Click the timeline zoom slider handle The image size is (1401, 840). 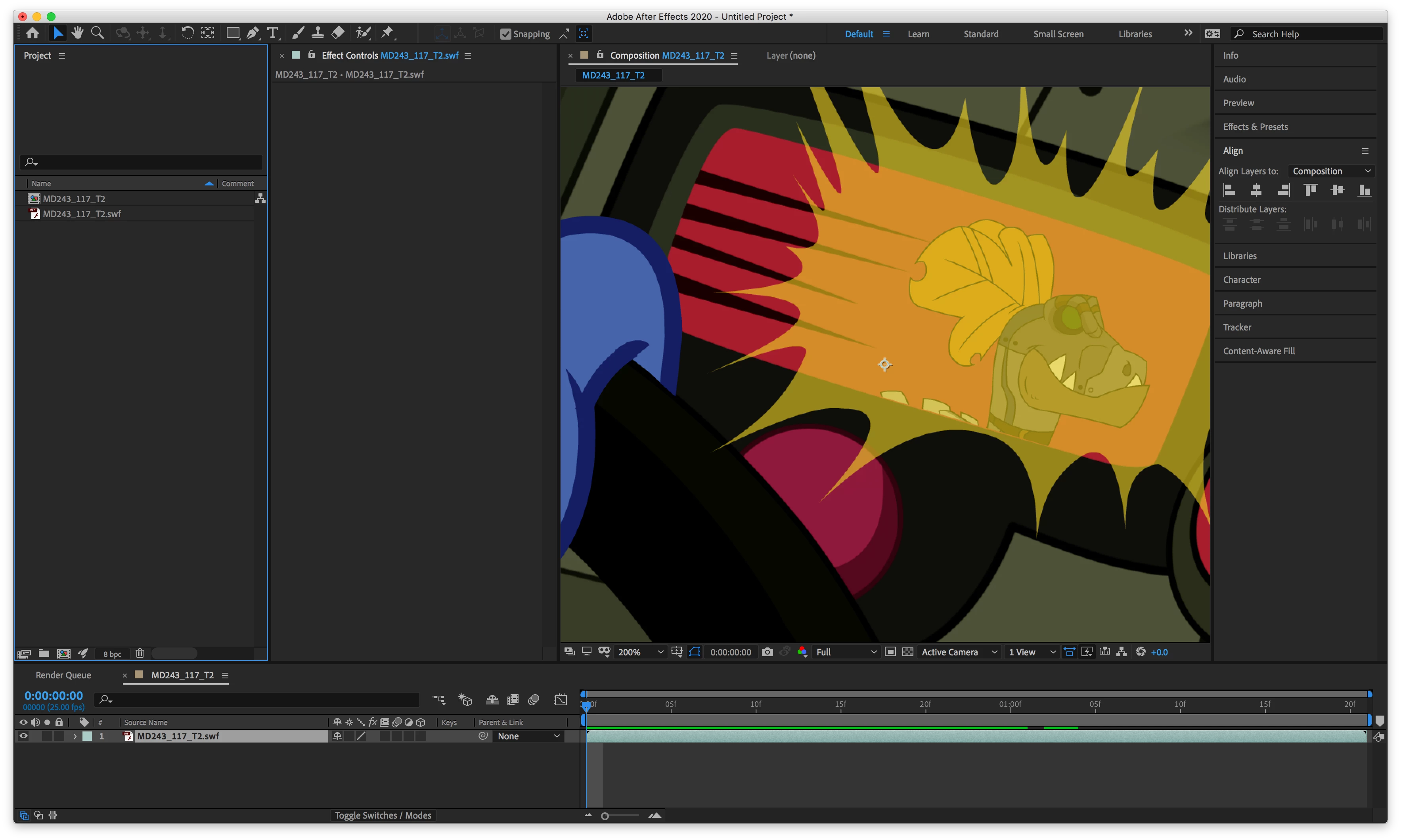point(605,816)
